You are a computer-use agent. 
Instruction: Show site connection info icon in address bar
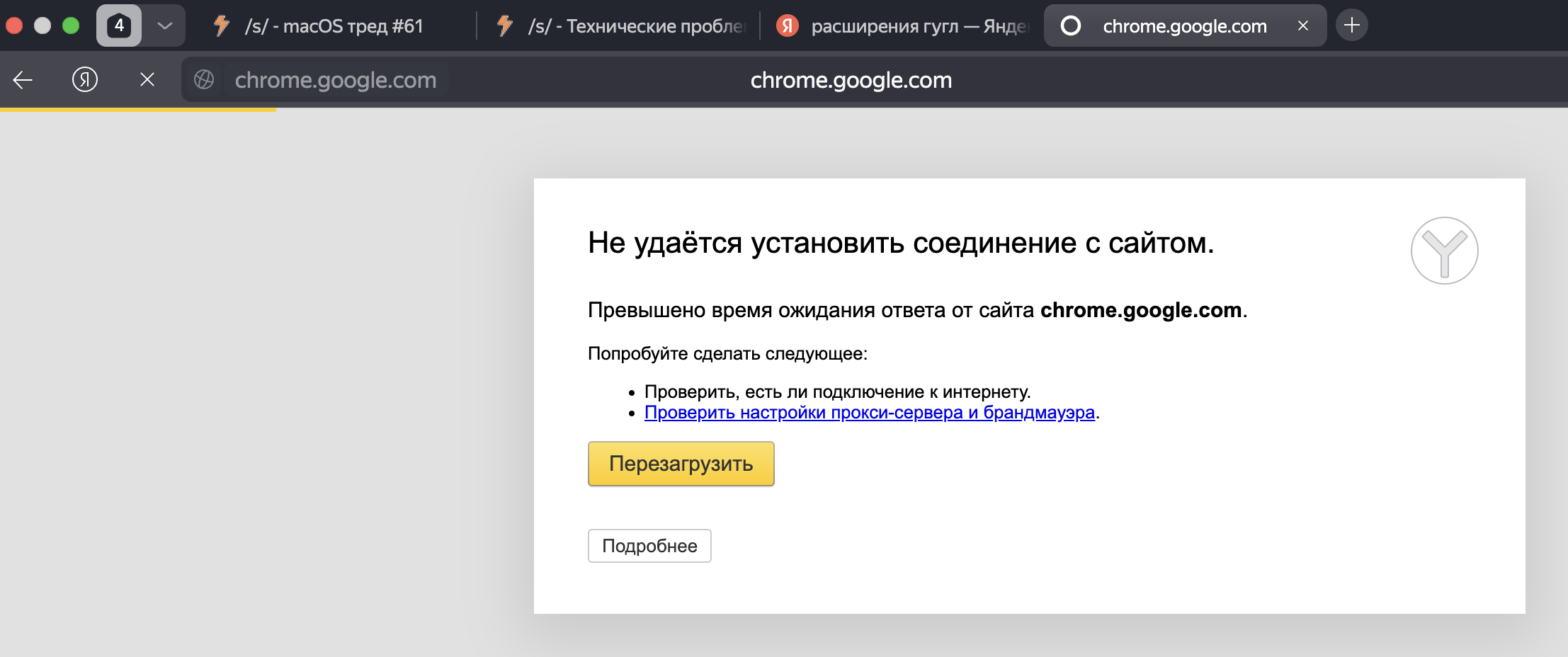pyautogui.click(x=204, y=80)
